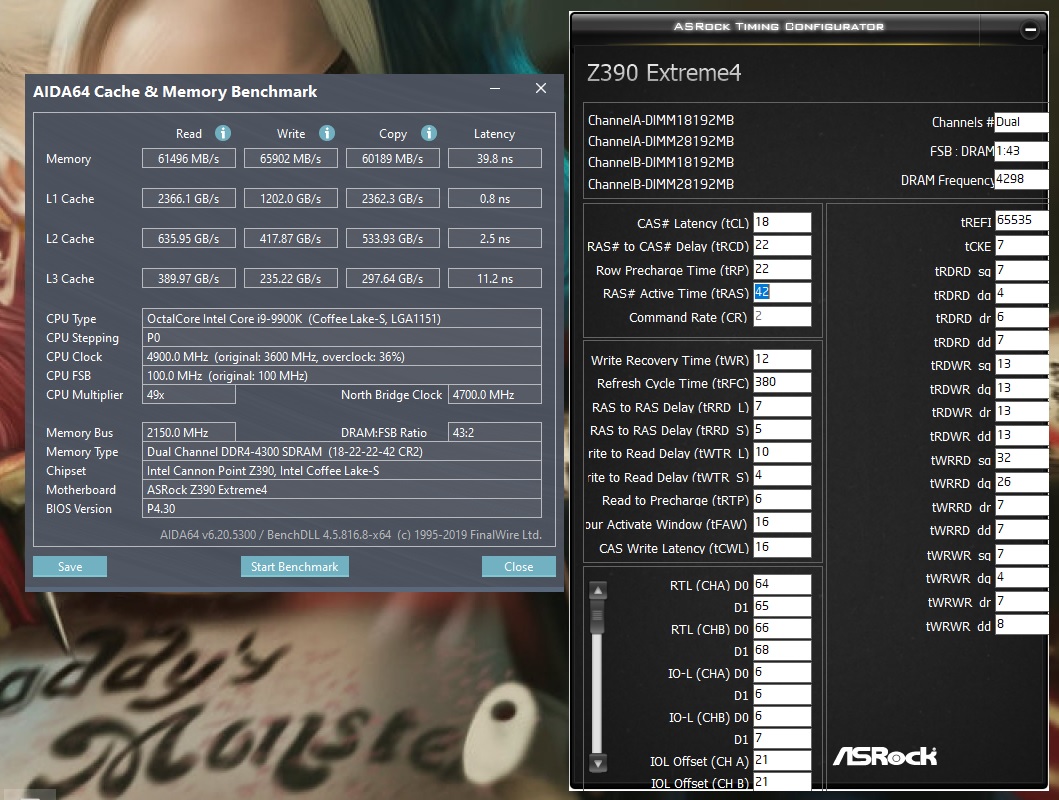Click the Write Recovery Time (tWR) field
The width and height of the screenshot is (1059, 800).
click(782, 360)
